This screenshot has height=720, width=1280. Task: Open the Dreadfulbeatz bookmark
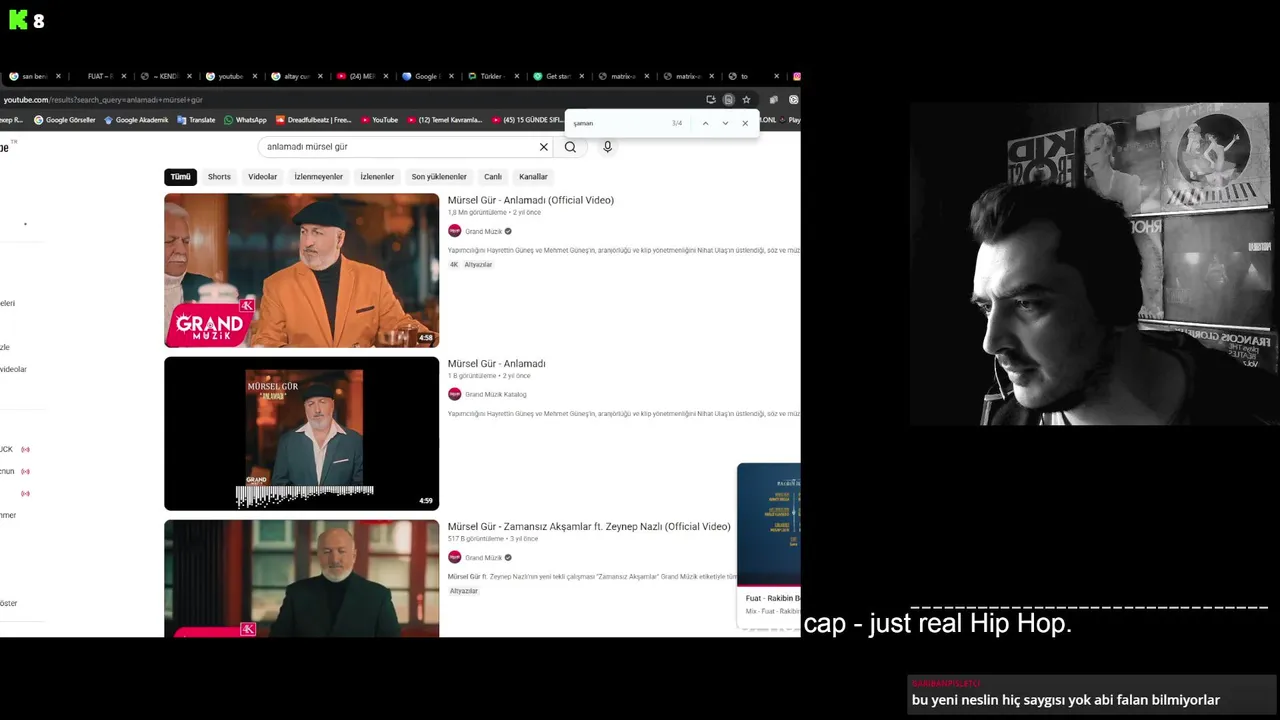tap(313, 120)
